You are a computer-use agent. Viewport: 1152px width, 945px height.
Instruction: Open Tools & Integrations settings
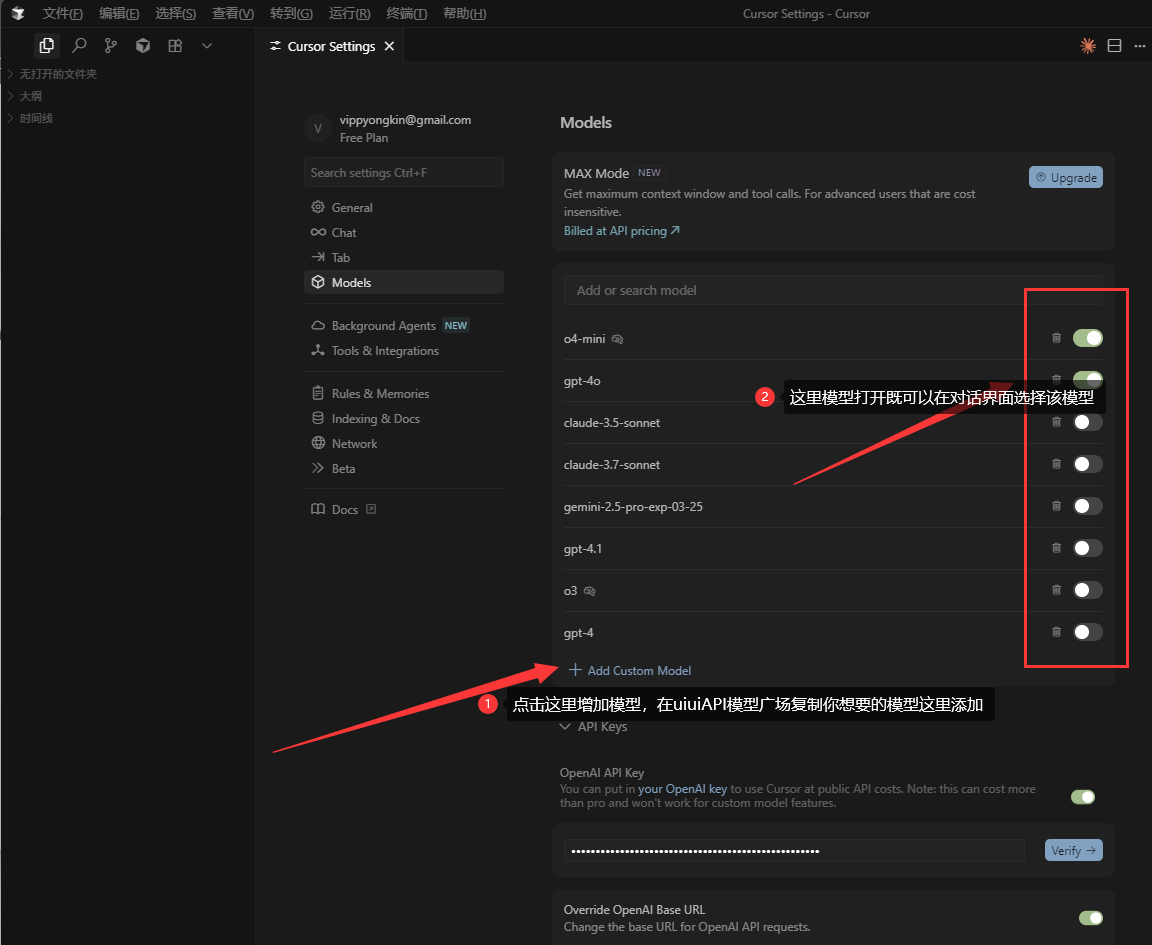(403, 351)
